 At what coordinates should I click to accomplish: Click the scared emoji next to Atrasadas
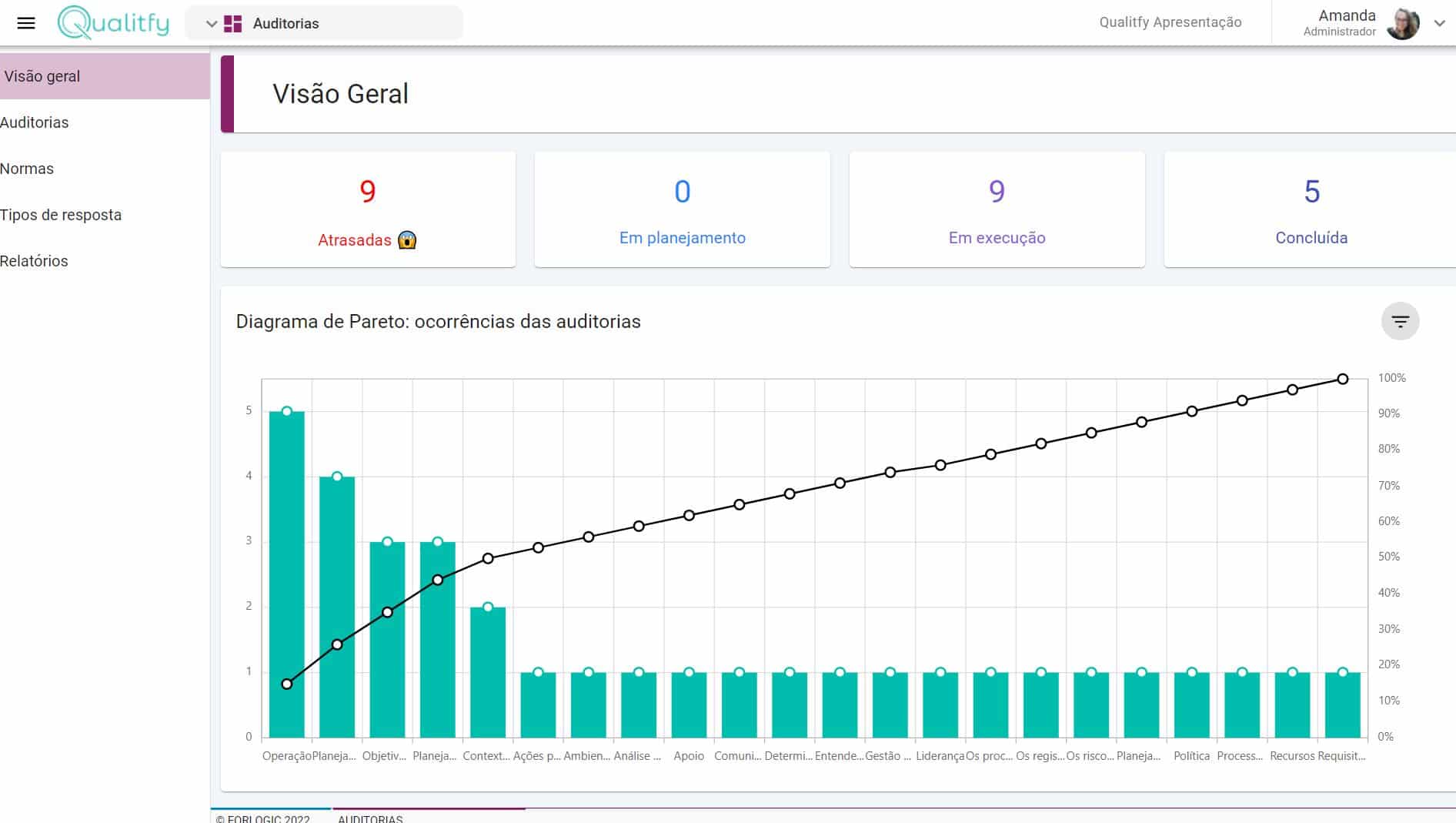point(407,240)
